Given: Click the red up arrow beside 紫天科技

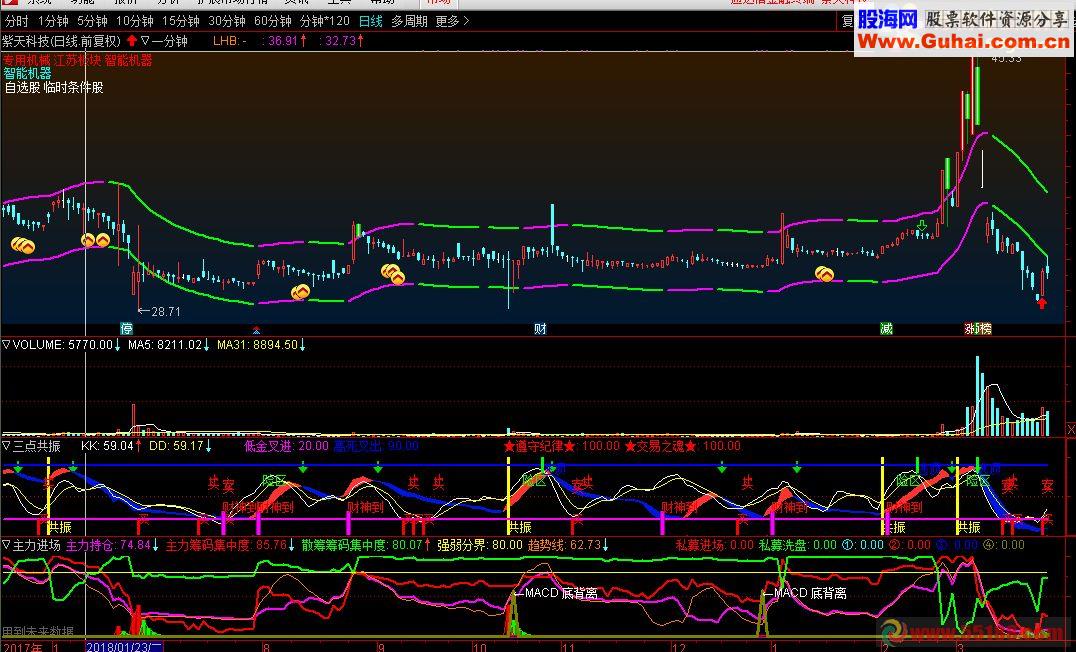Looking at the screenshot, I should click(132, 41).
